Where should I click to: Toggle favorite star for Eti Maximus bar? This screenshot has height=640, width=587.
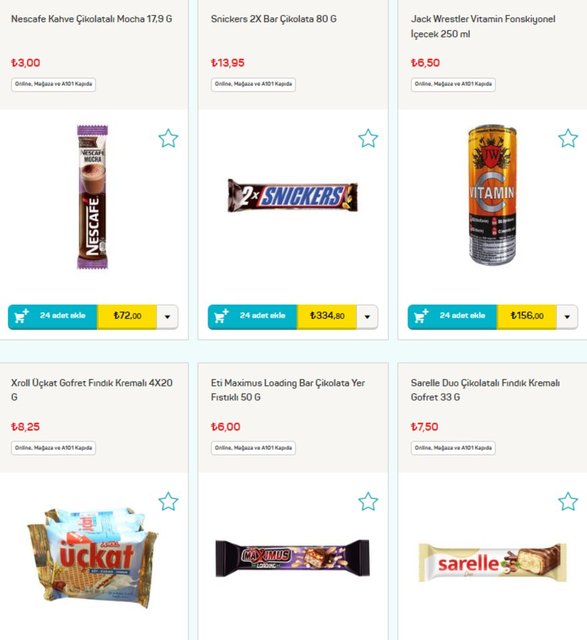point(368,501)
